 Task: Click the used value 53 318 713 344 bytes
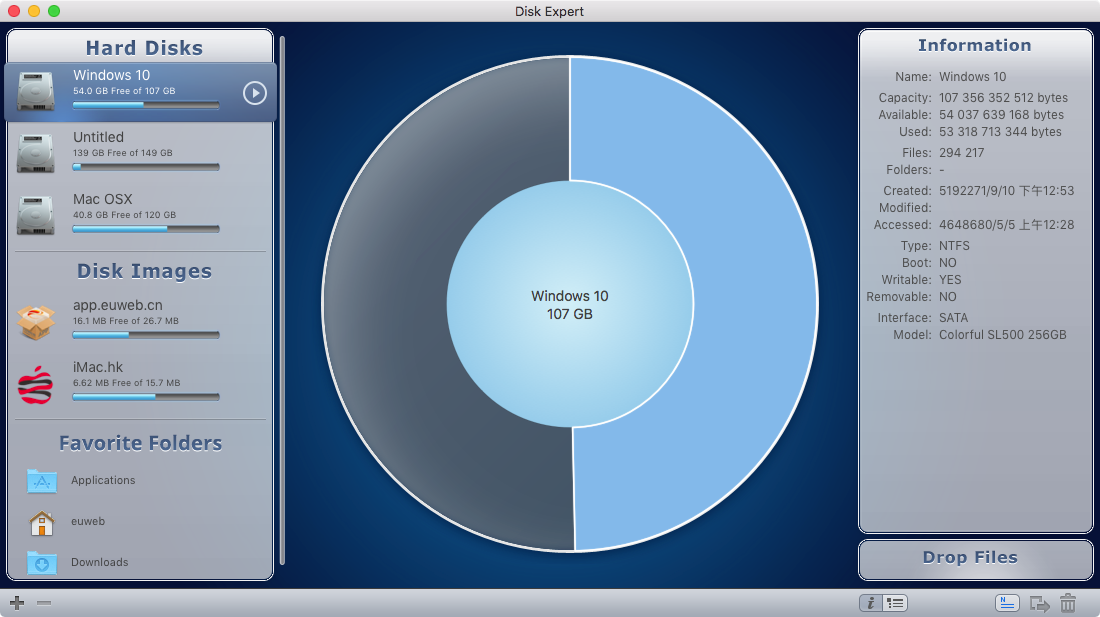point(1000,132)
